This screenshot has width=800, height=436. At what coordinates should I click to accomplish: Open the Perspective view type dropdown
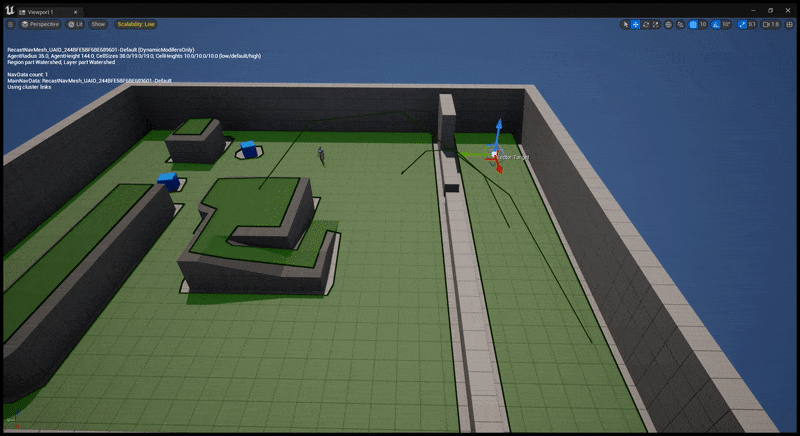tap(40, 24)
